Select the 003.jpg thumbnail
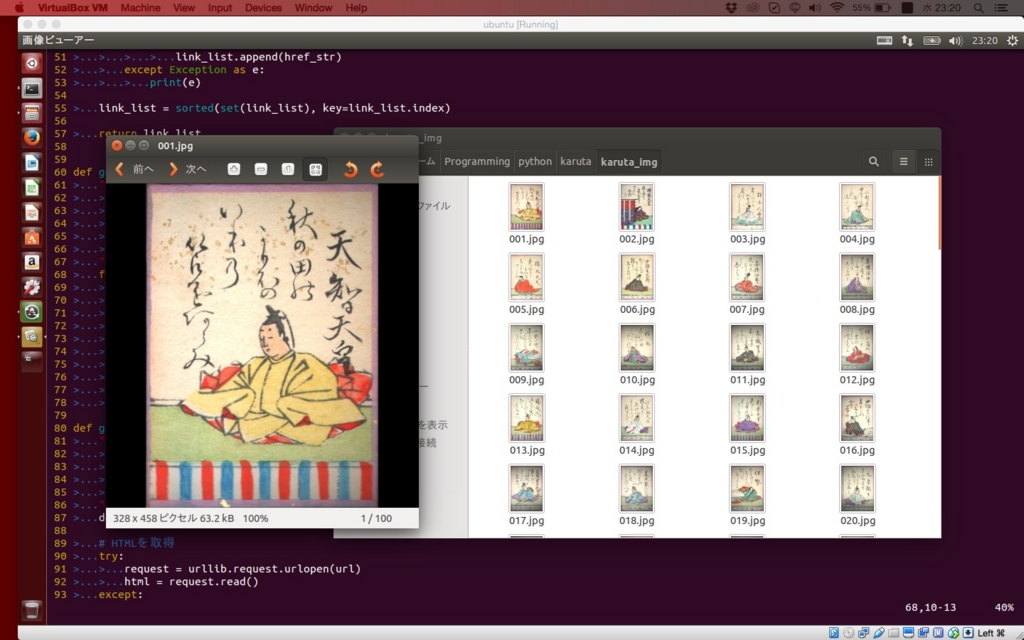The image size is (1024, 640). coord(747,207)
